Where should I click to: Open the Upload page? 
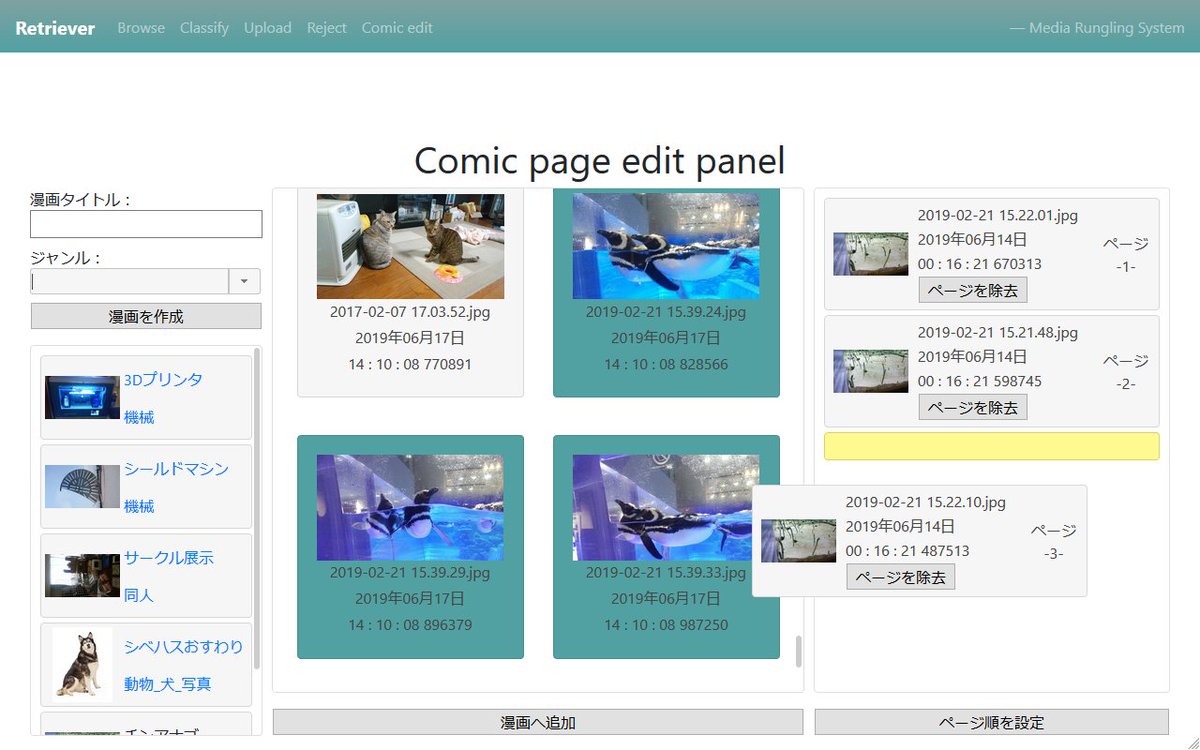pyautogui.click(x=268, y=28)
